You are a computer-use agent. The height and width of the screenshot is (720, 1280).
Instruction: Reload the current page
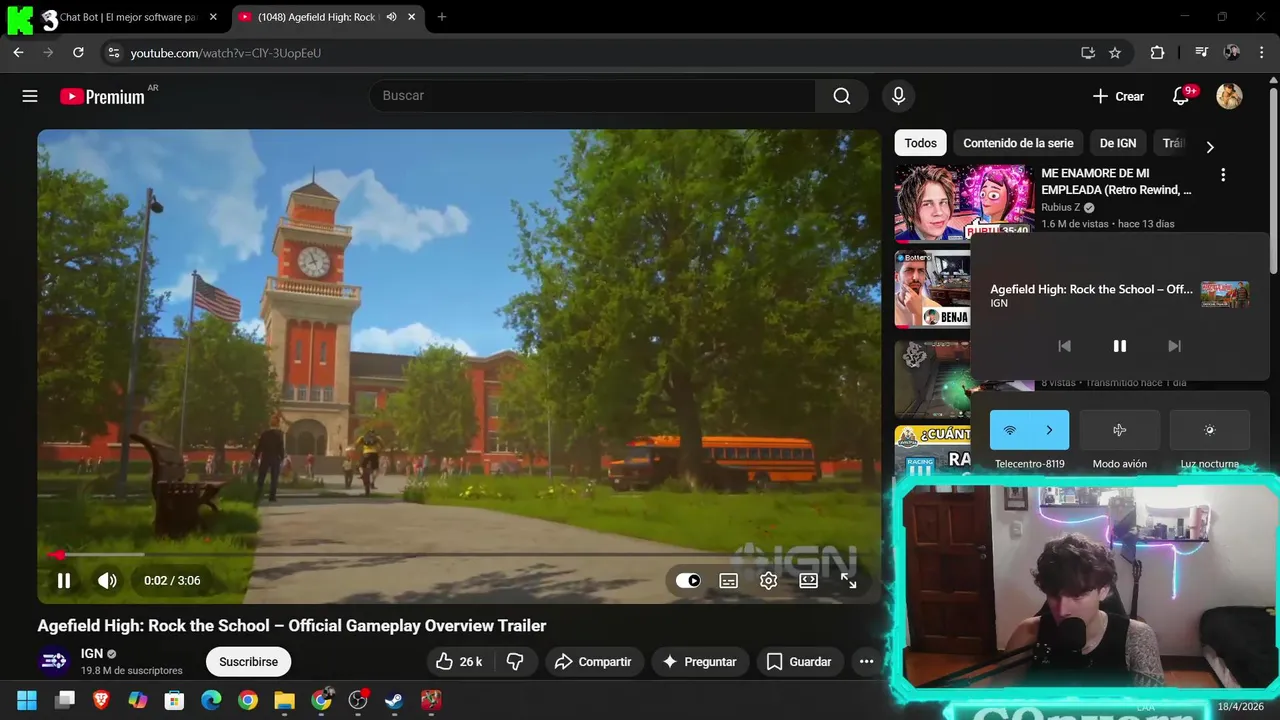pyautogui.click(x=78, y=53)
